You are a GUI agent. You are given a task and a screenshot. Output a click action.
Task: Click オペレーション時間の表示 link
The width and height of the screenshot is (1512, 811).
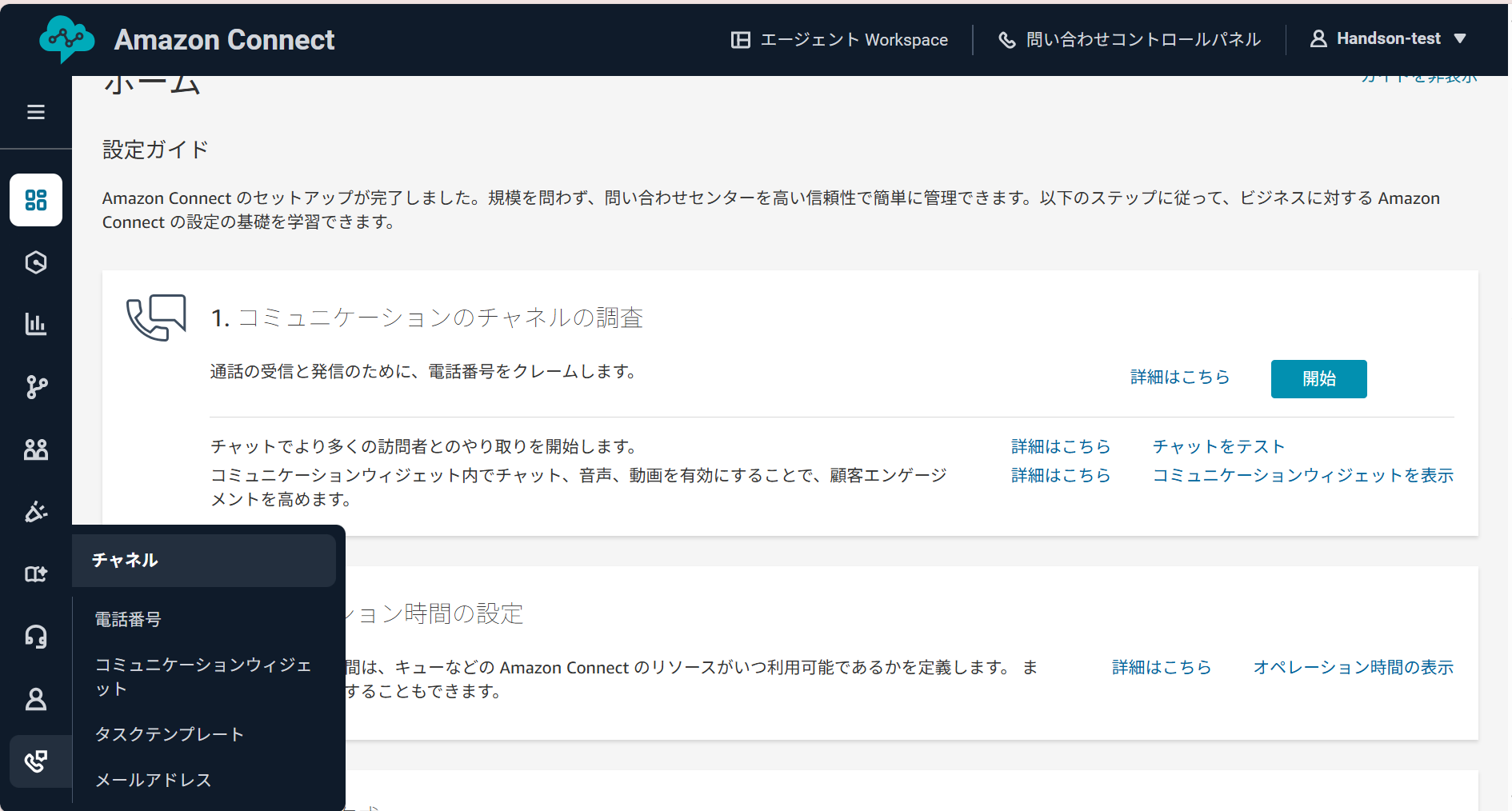1353,667
